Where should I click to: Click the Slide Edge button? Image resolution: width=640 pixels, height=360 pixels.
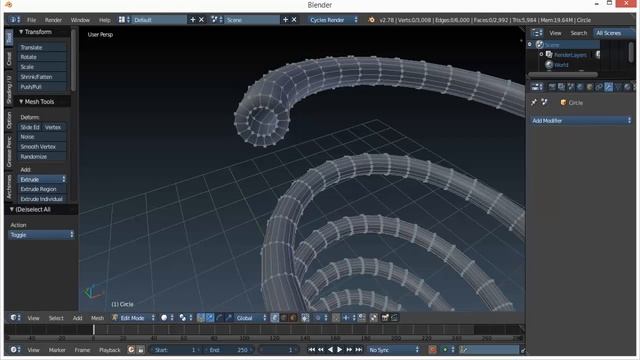(x=29, y=127)
